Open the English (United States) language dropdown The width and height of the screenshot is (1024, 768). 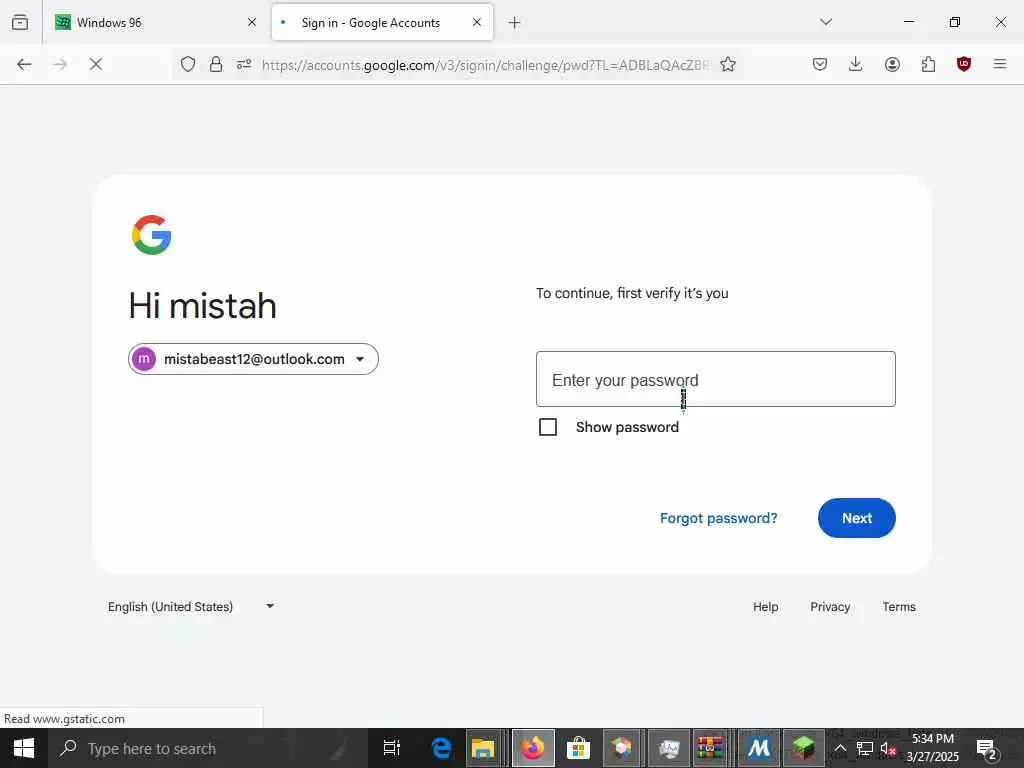click(x=191, y=607)
